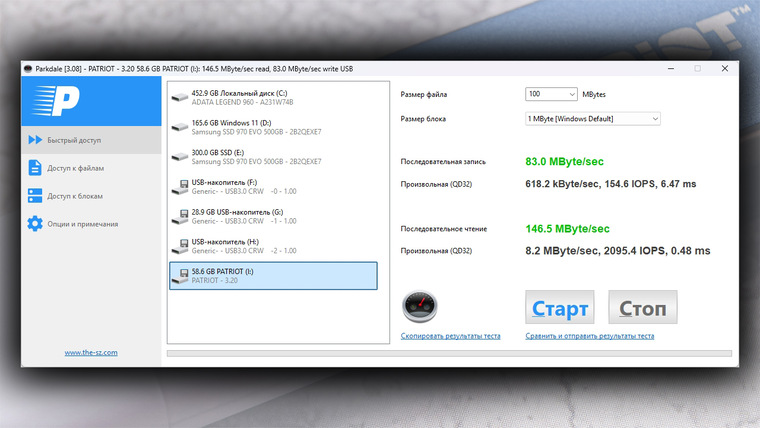Click 618.2 kByte/sec random write value
The image size is (760, 428).
point(611,184)
